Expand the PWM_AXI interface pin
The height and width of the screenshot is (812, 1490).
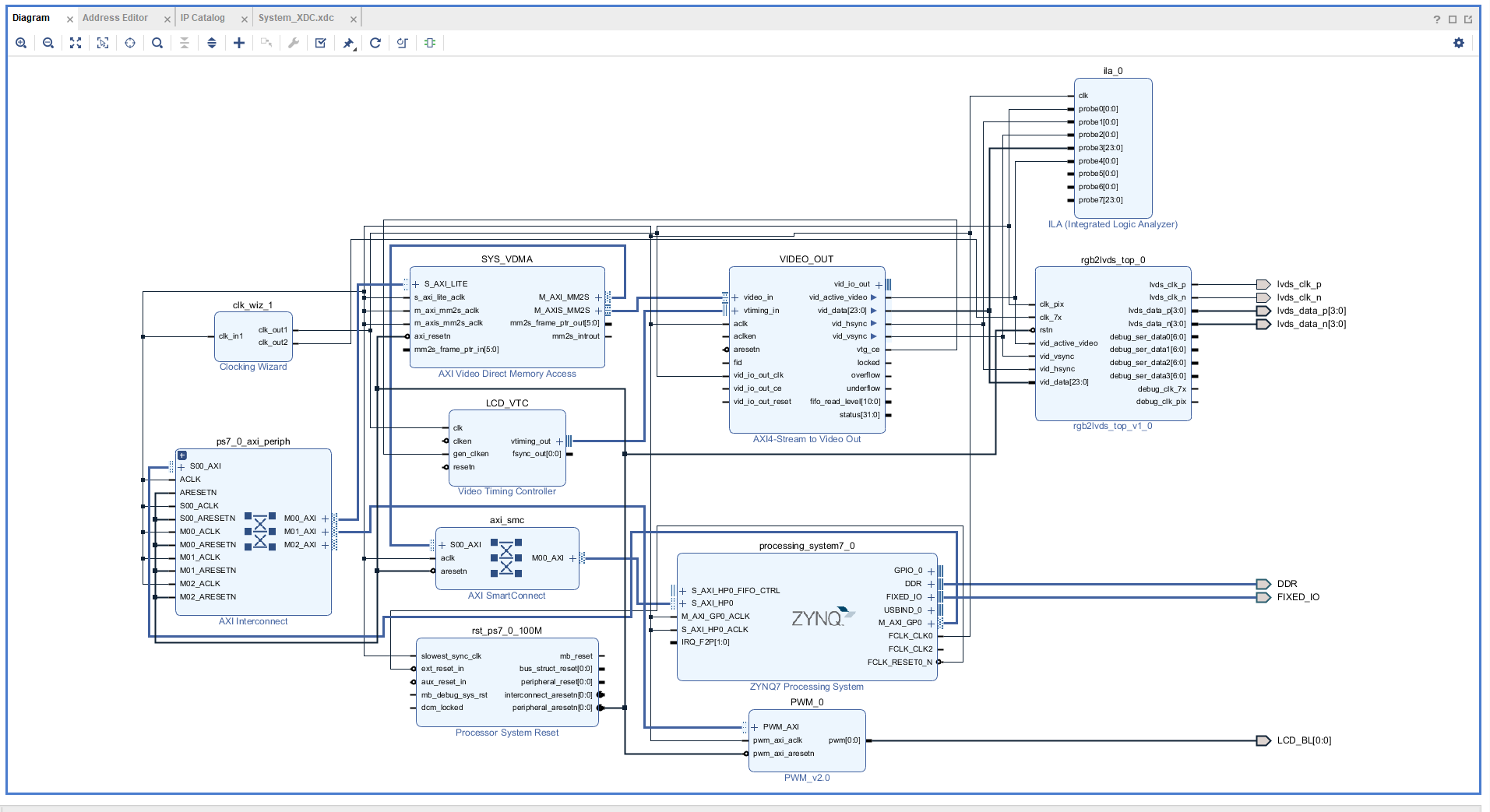(x=754, y=727)
